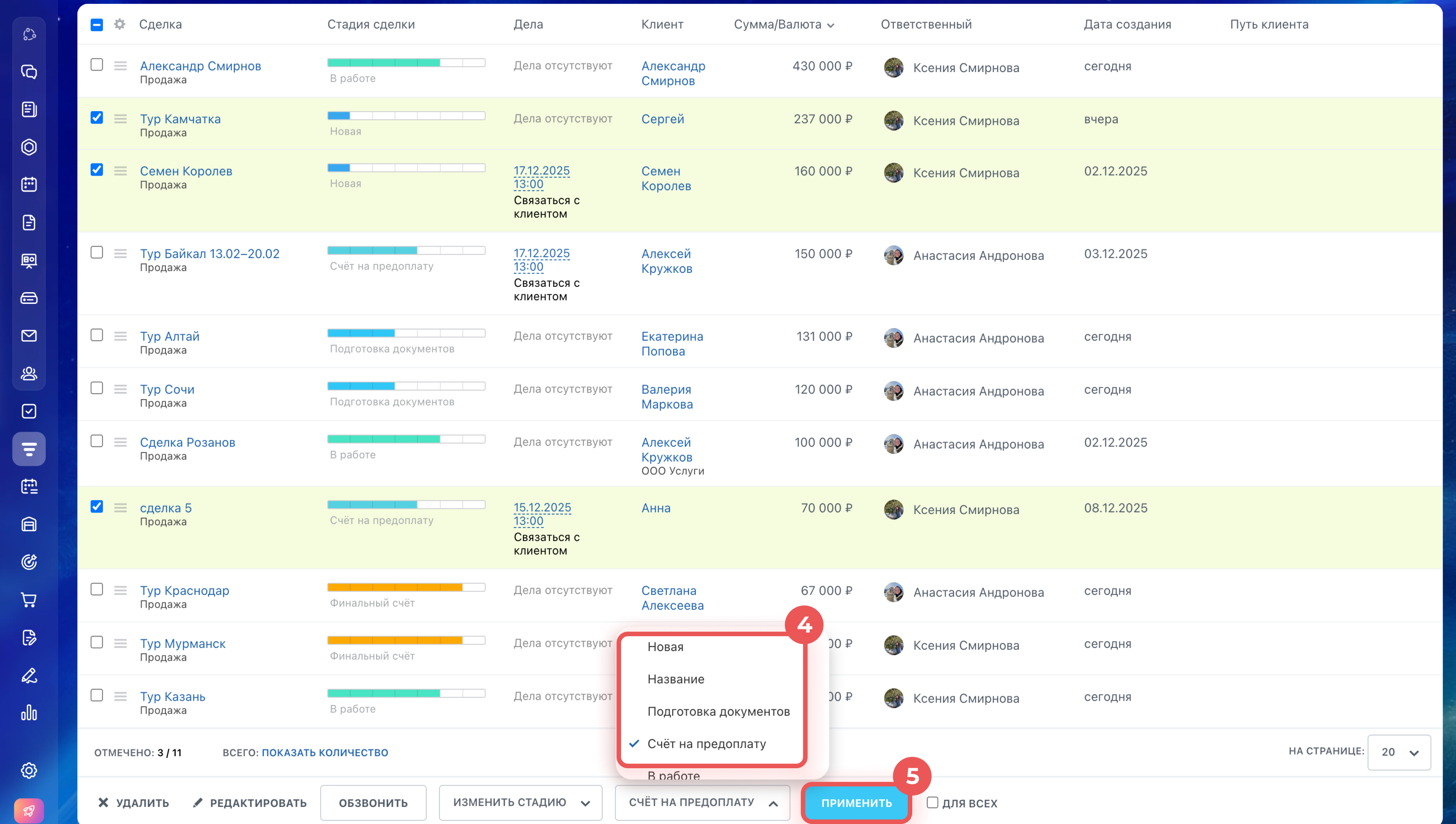Click the table column settings gear

pyautogui.click(x=119, y=24)
